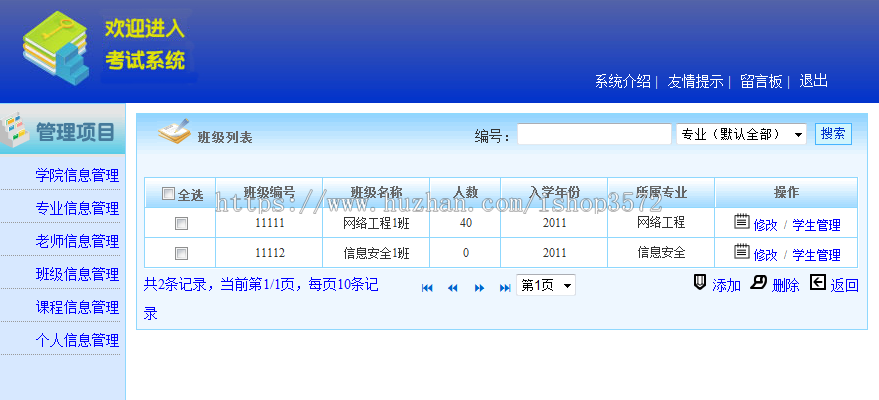
Task: Focus the 编号 search input field
Action: tap(594, 134)
